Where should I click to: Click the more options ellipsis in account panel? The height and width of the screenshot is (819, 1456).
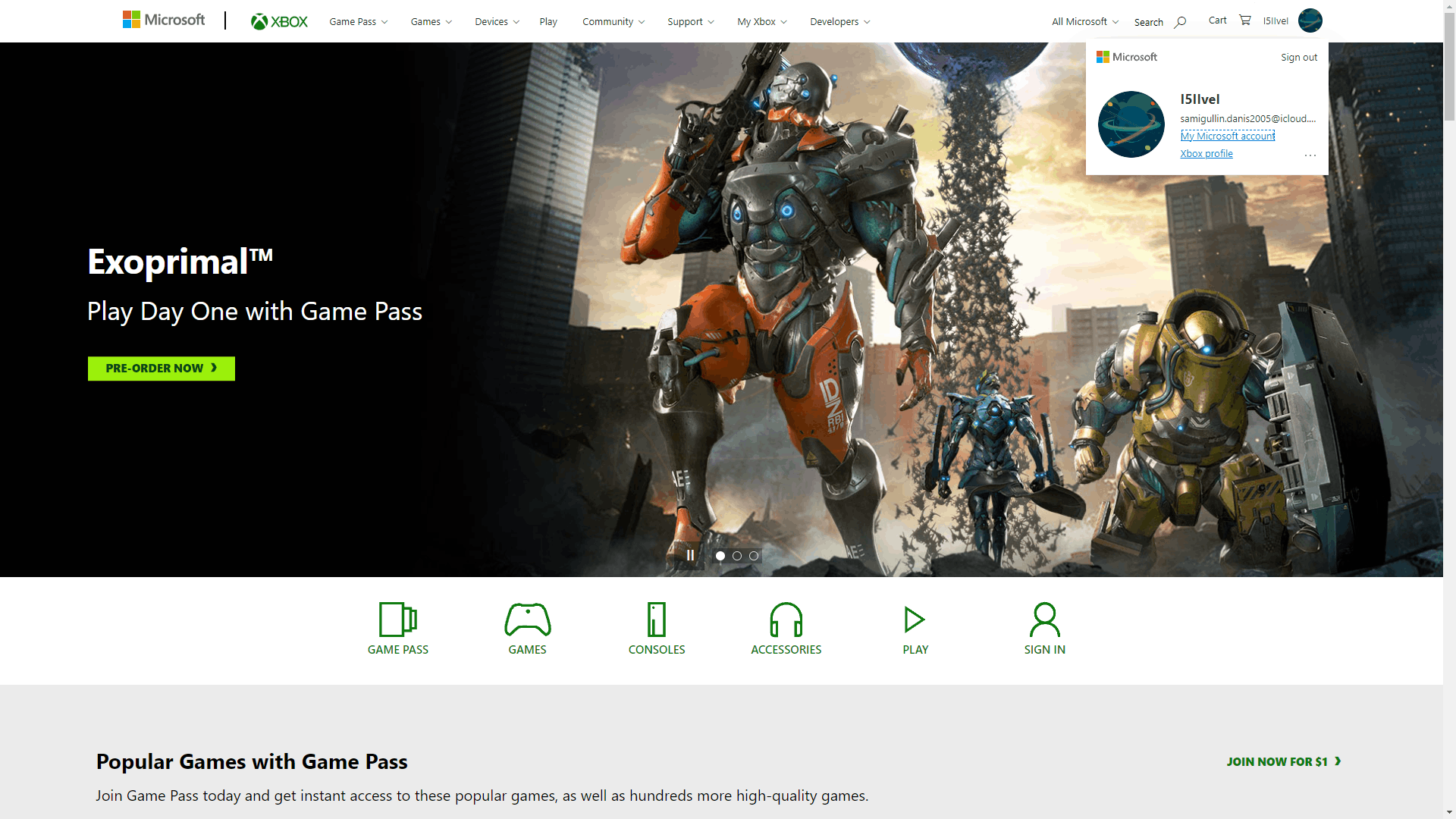(x=1310, y=155)
